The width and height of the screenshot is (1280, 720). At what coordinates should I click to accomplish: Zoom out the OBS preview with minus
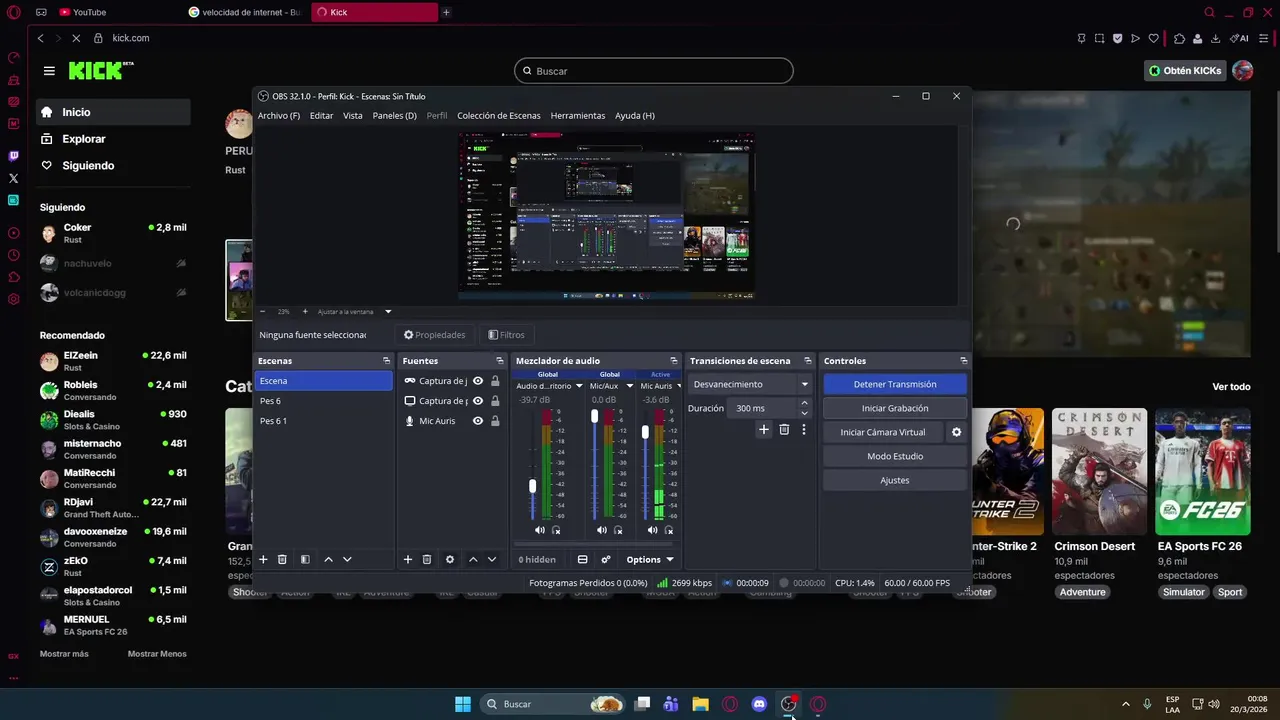[x=263, y=312]
